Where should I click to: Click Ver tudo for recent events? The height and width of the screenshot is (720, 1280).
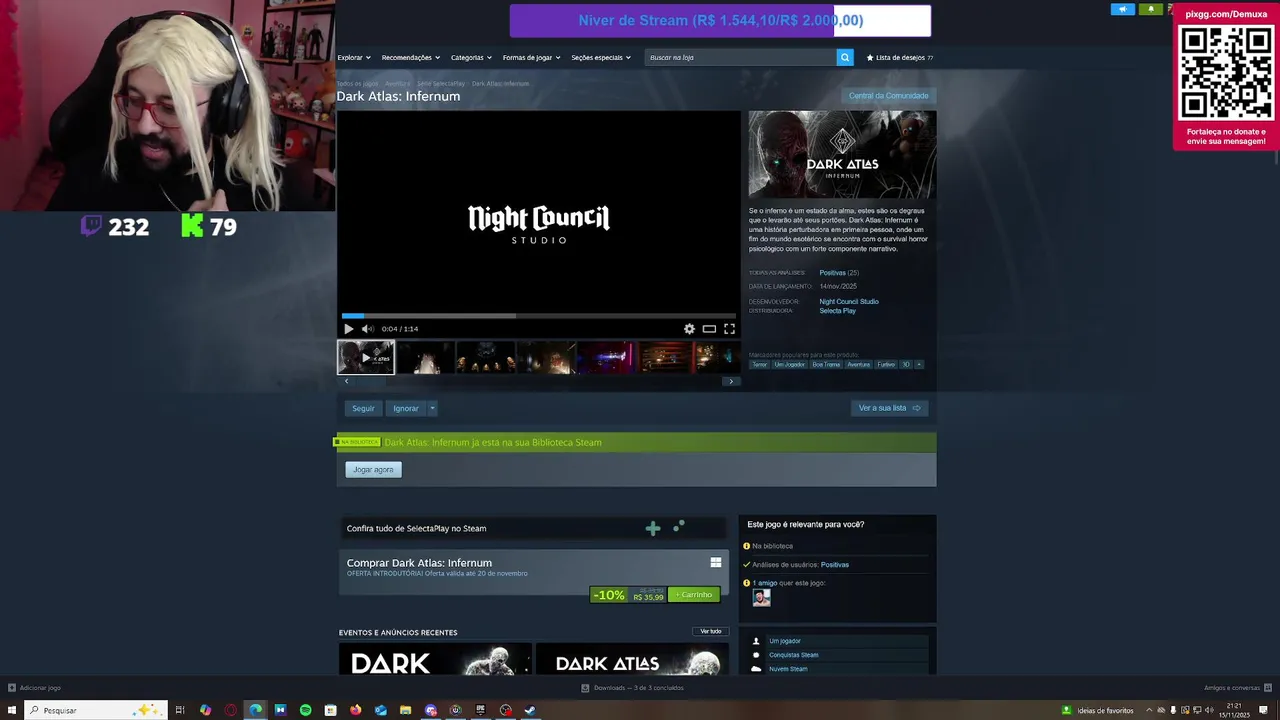[x=711, y=632]
